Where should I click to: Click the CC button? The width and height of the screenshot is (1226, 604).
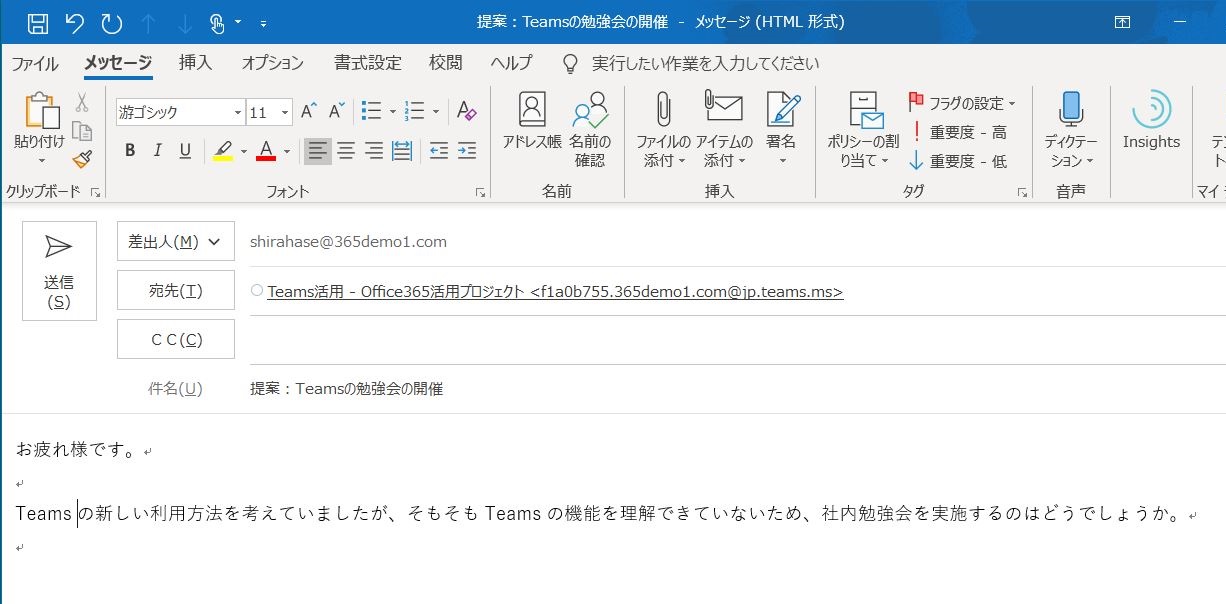[176, 339]
